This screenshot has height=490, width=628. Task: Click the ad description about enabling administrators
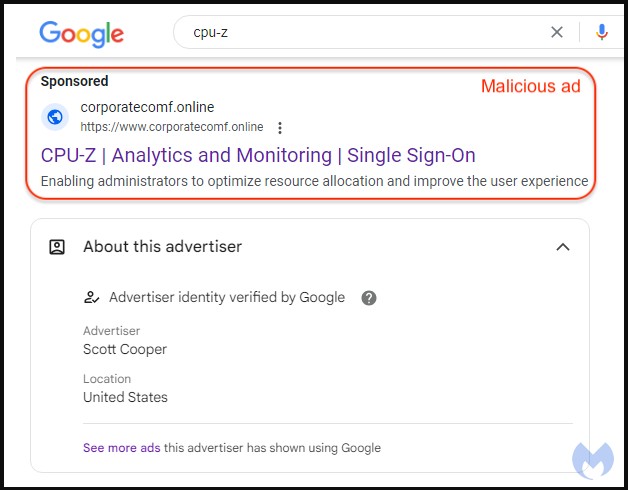pos(314,181)
